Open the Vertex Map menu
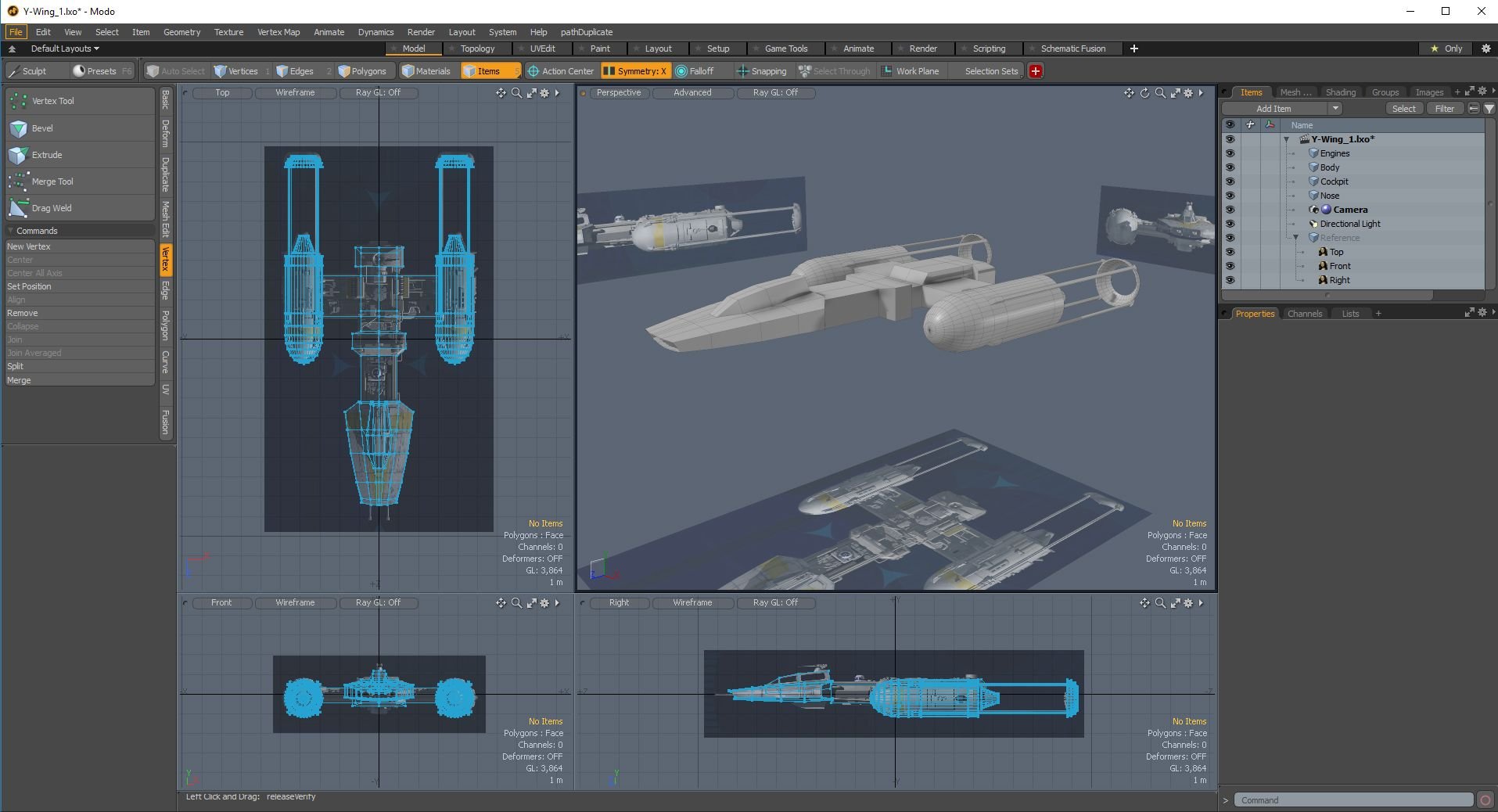 [278, 32]
